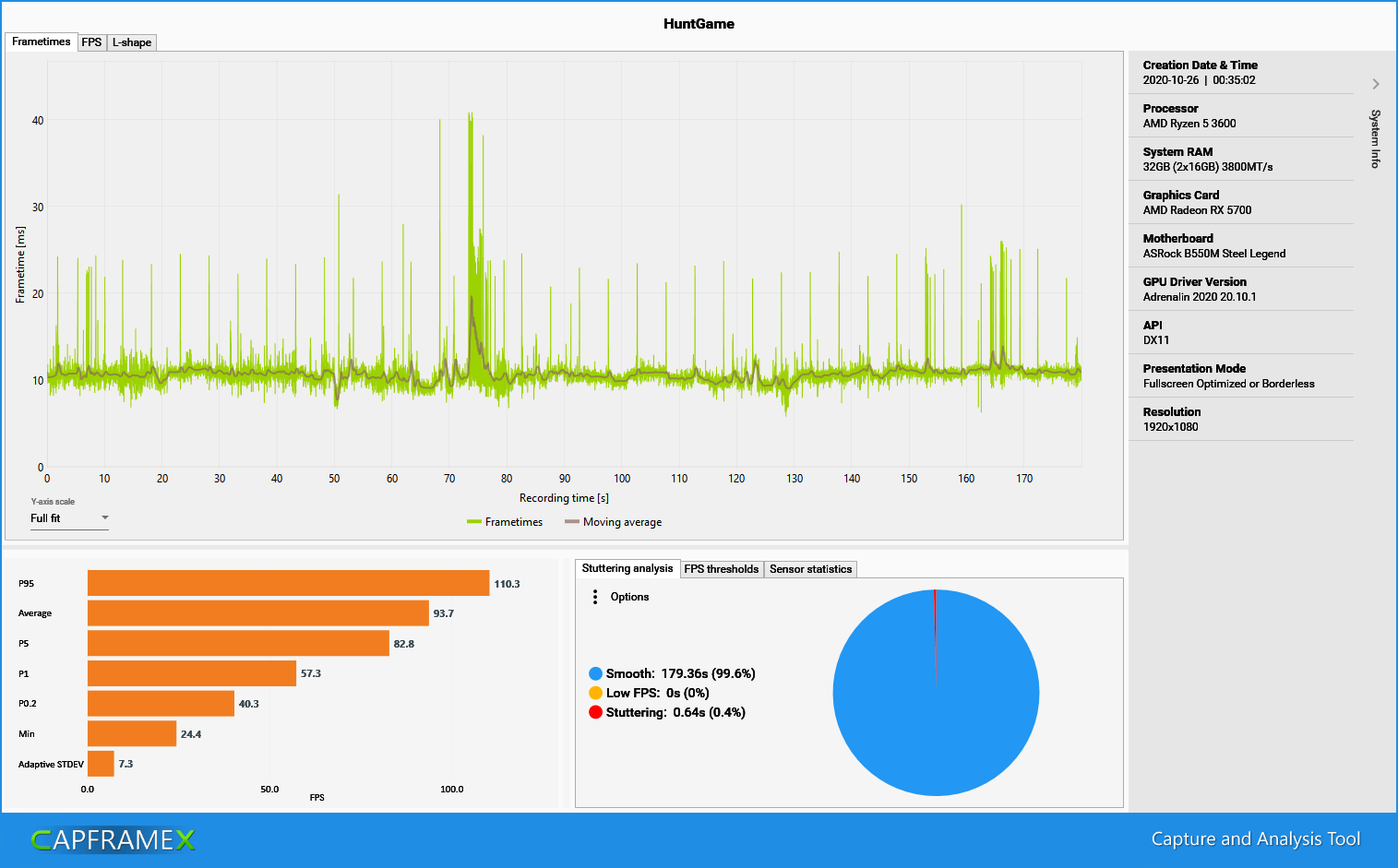Viewport: 1398px width, 868px height.
Task: Click the Min FPS bar
Action: coord(132,733)
